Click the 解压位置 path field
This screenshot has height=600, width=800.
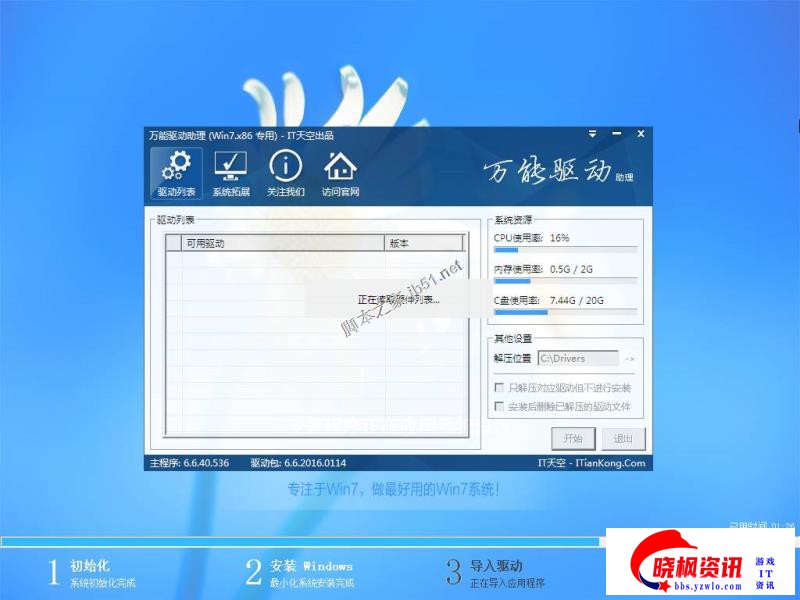coord(577,358)
